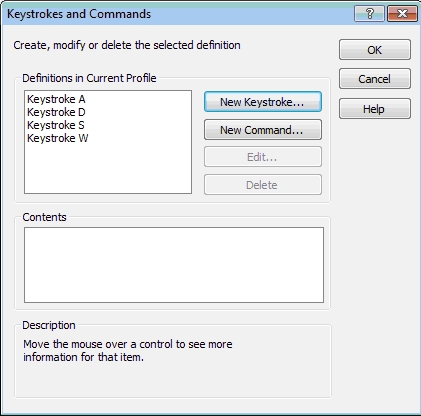Screen dimensions: 421x416
Task: Click the 'Move the mouse over a control' description text
Action: (128, 350)
